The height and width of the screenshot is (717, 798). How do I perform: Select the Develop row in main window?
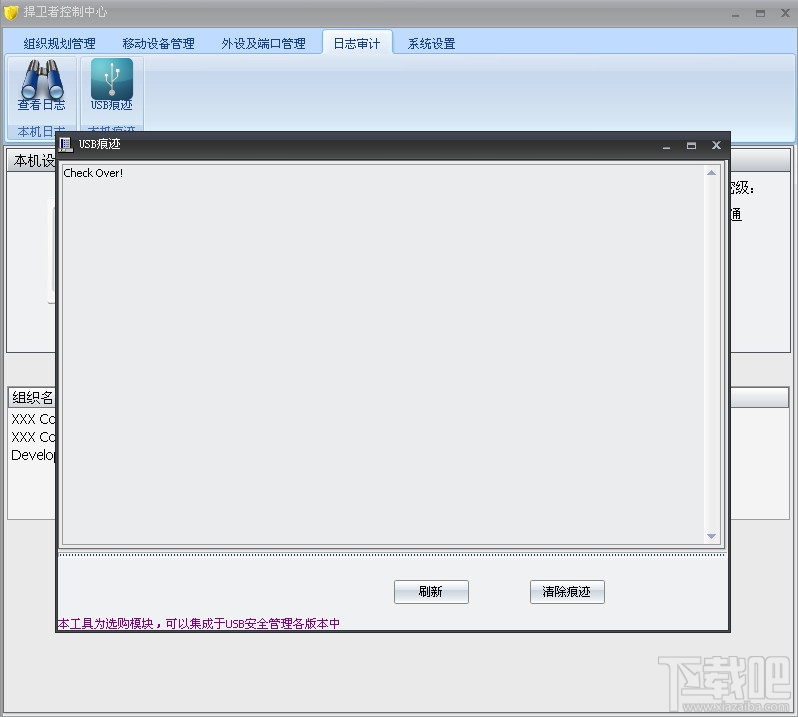click(x=33, y=455)
